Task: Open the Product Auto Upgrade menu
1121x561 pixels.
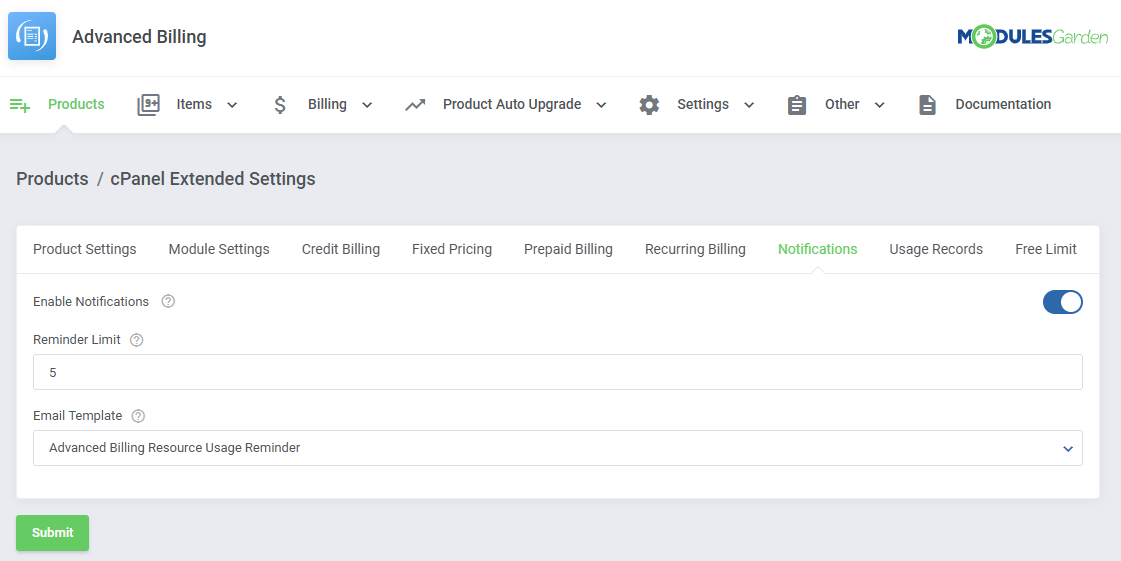Action: [x=512, y=104]
